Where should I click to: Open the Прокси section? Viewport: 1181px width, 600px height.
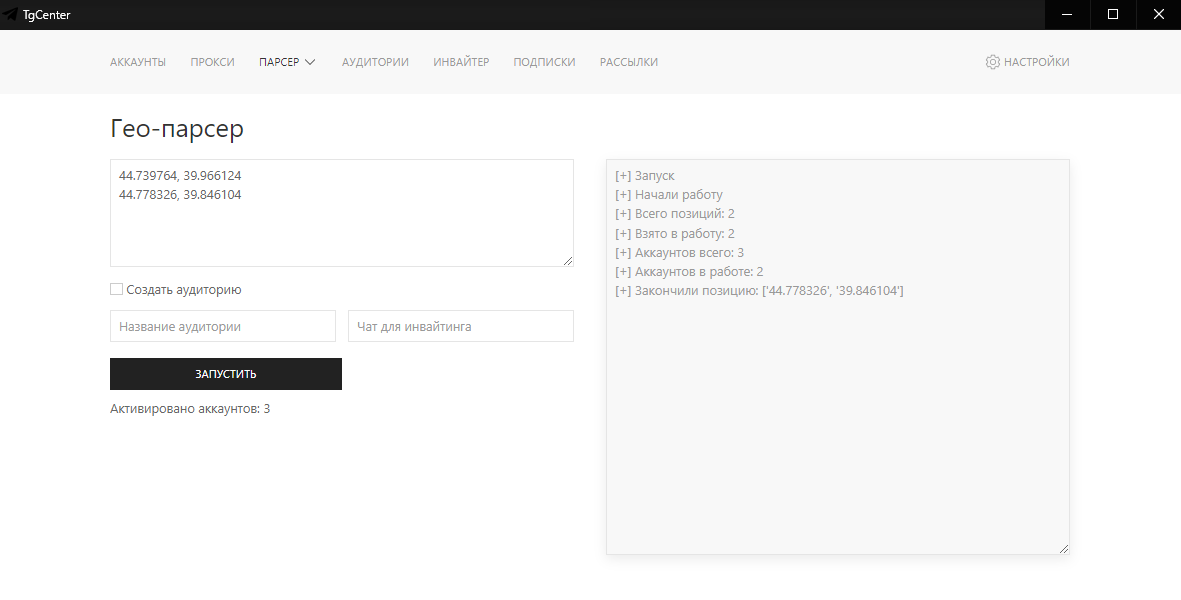click(x=212, y=62)
